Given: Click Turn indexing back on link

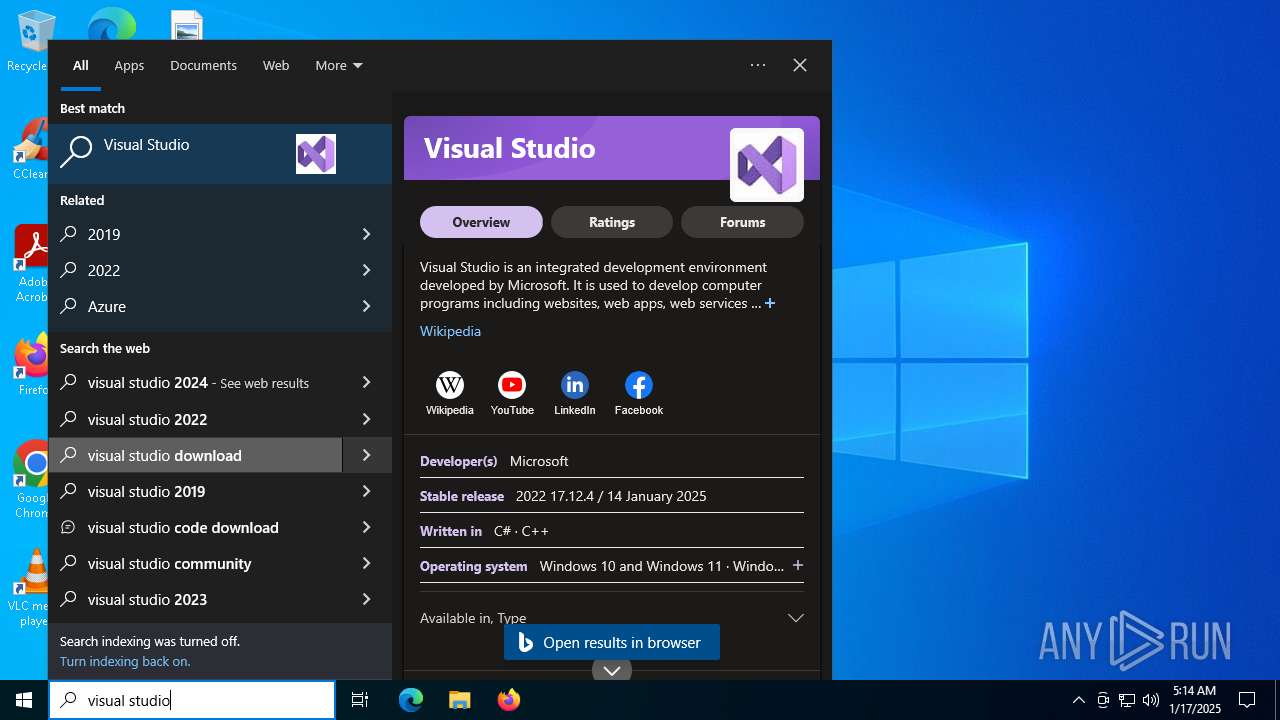Looking at the screenshot, I should coord(125,661).
